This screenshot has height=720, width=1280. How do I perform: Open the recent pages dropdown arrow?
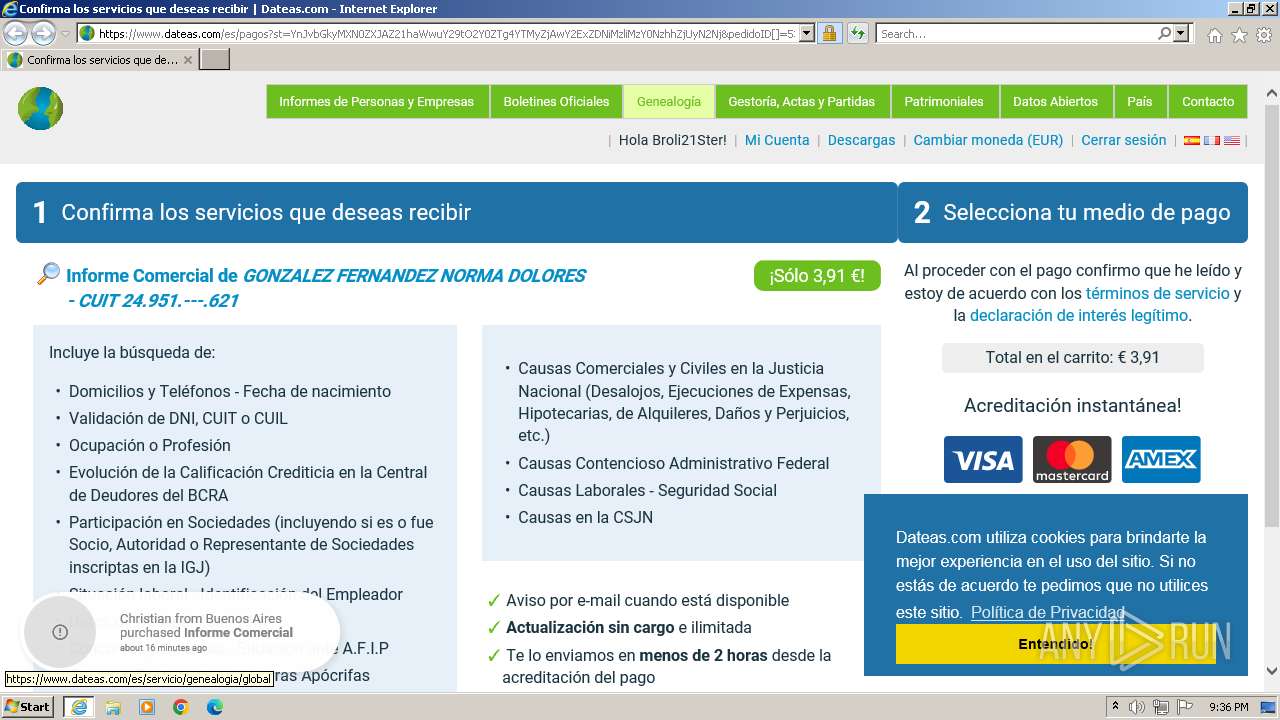[66, 34]
